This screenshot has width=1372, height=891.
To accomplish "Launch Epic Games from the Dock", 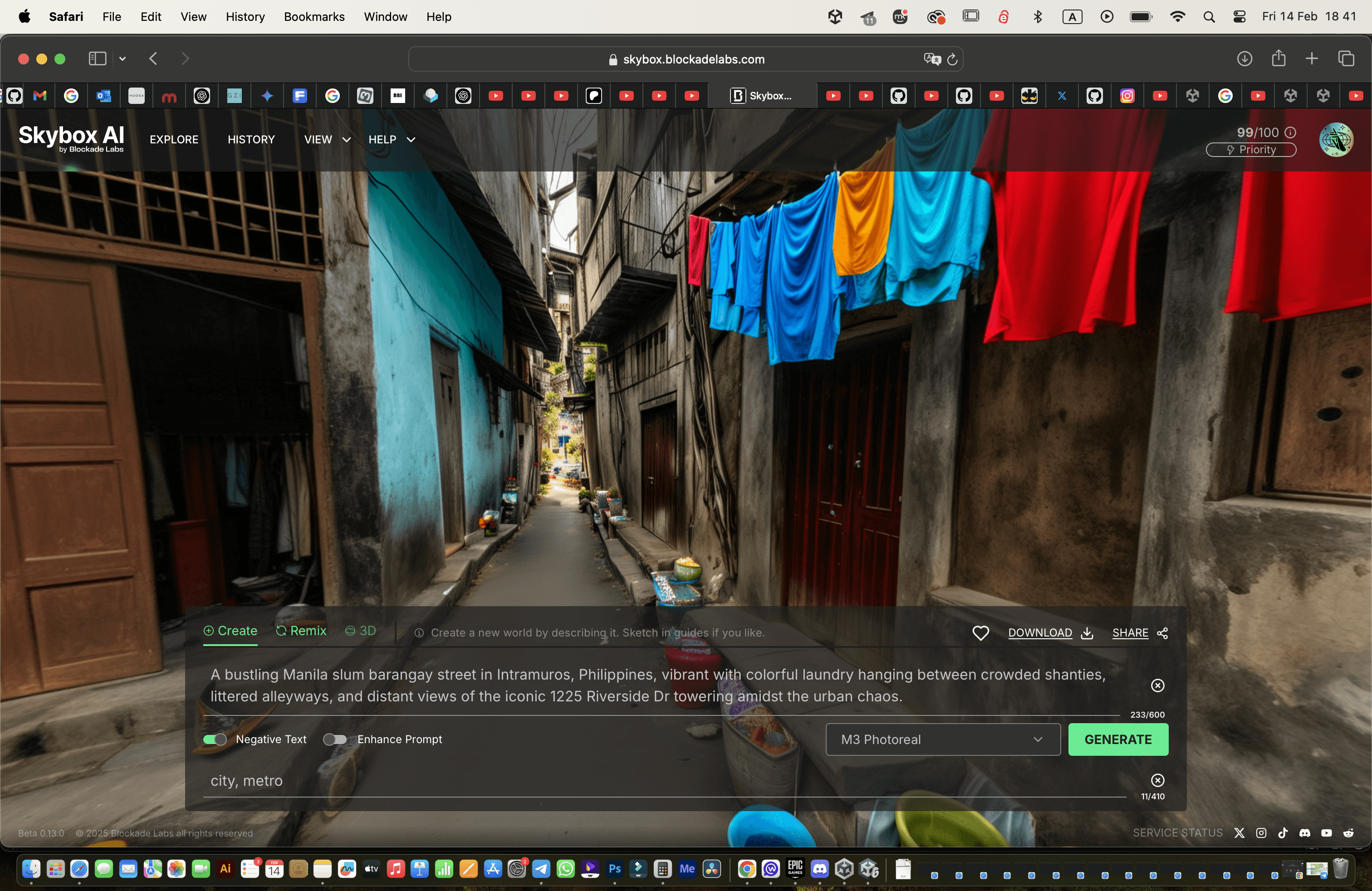I will pos(795,868).
